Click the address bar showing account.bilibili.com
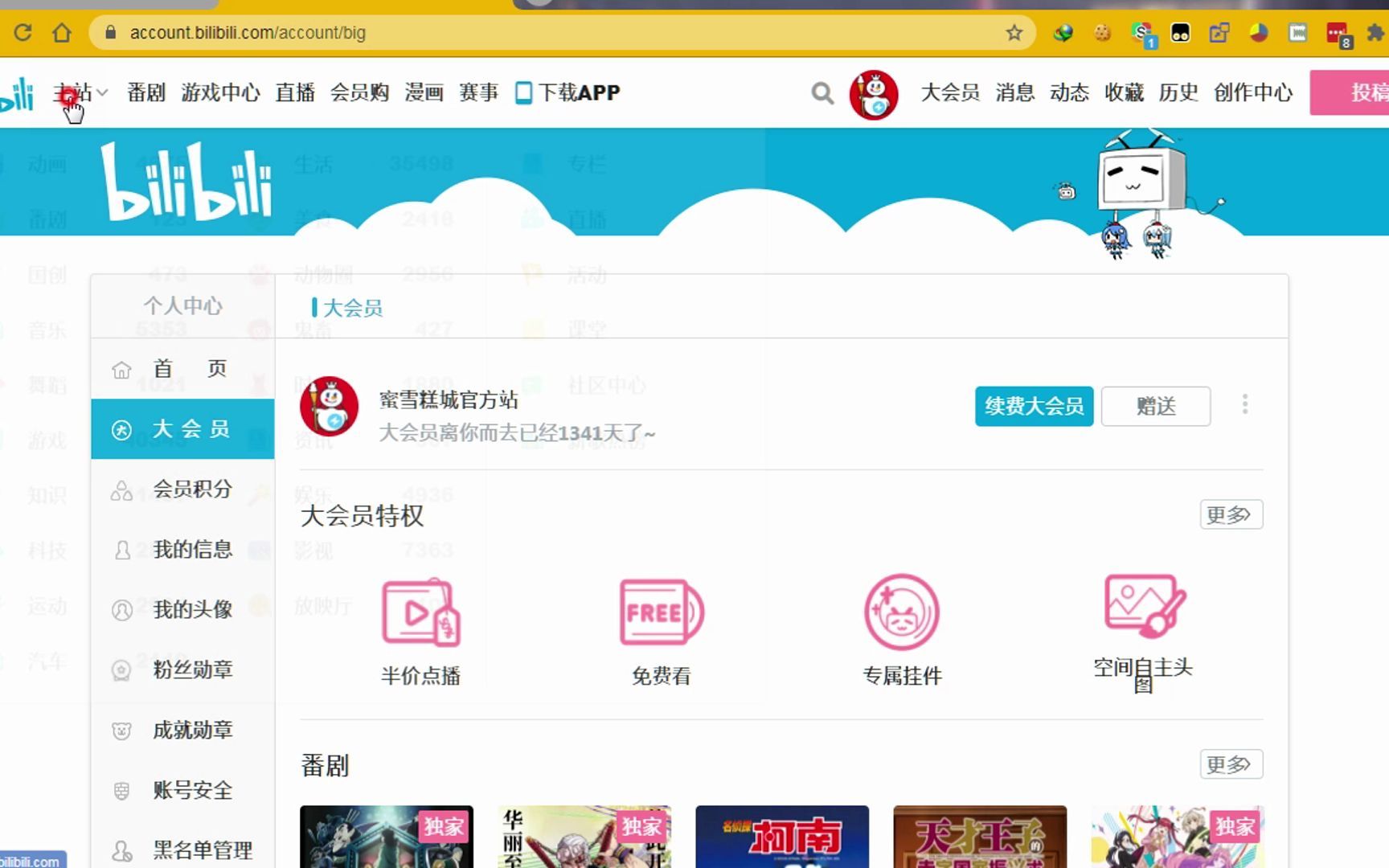Viewport: 1389px width, 868px height. tap(563, 33)
